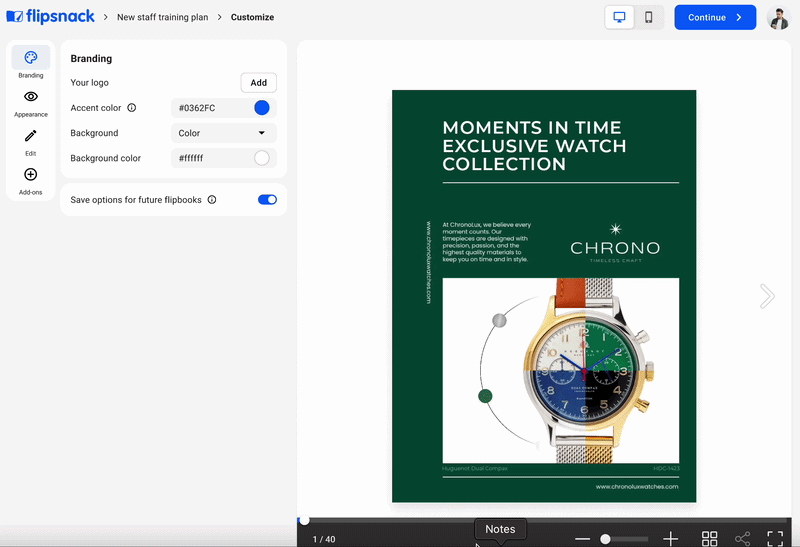Expand the Background type dropdown
The height and width of the screenshot is (547, 800).
coord(224,133)
